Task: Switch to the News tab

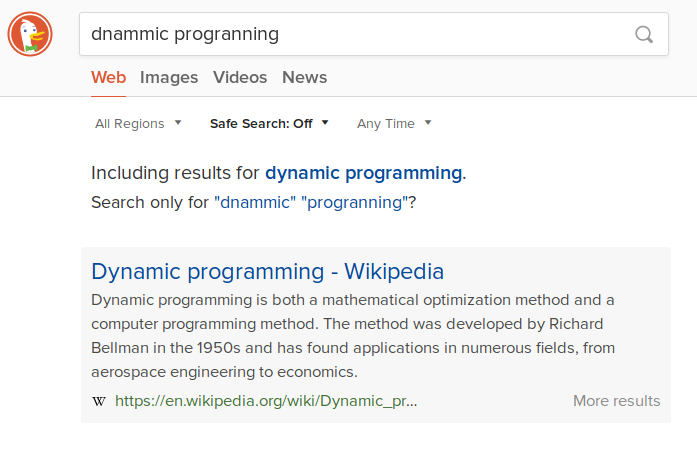Action: 304,77
